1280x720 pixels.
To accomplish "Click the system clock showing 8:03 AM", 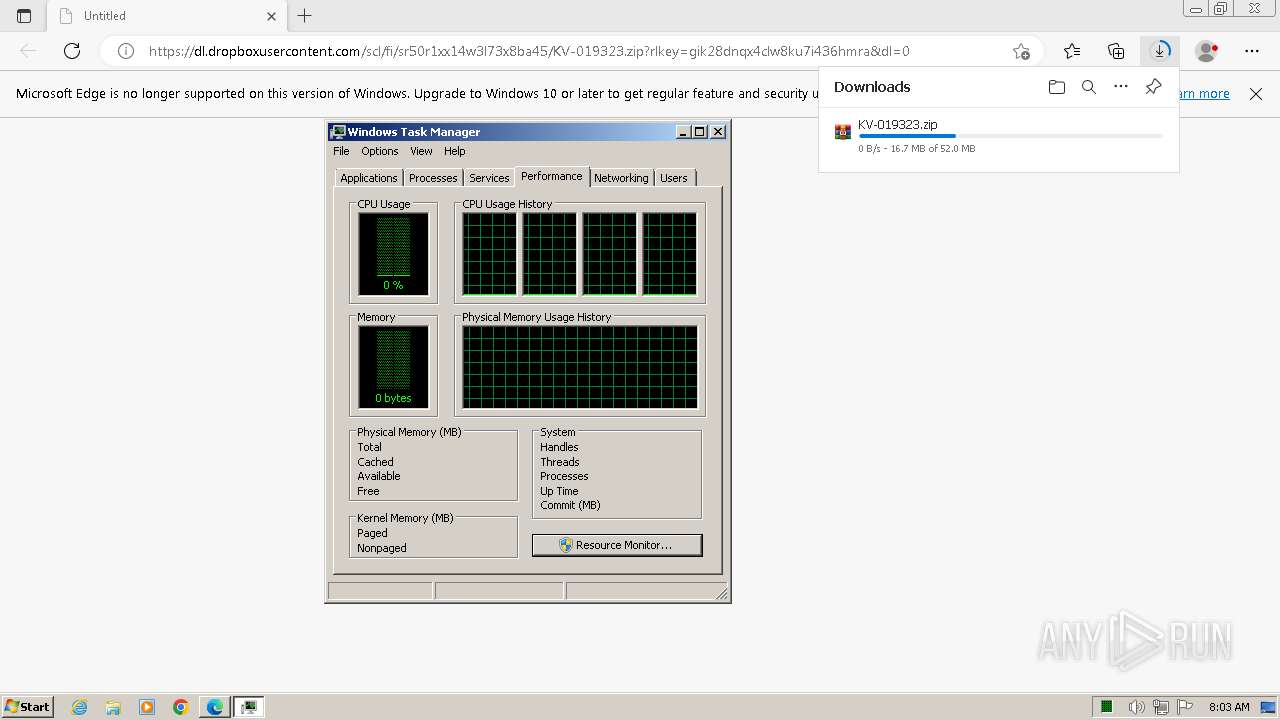I will [1229, 707].
